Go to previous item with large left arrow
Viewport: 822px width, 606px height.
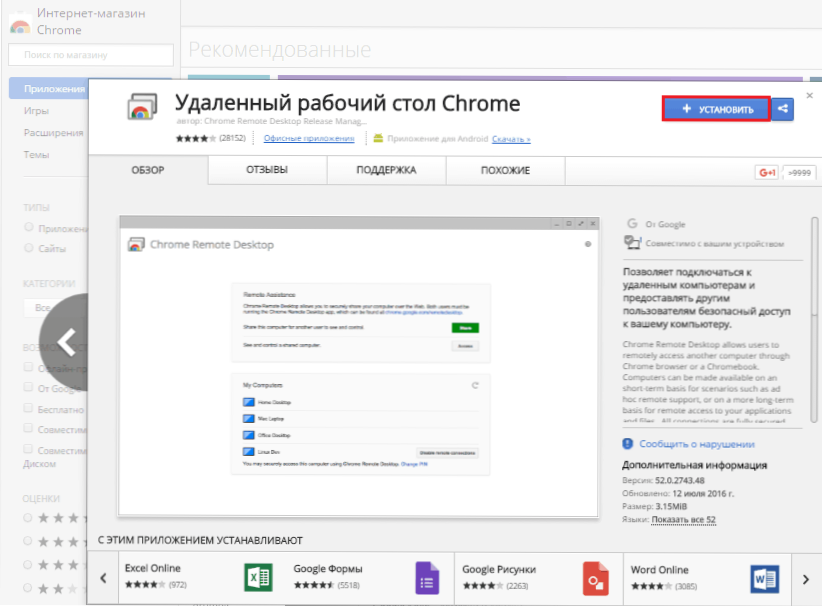click(66, 343)
